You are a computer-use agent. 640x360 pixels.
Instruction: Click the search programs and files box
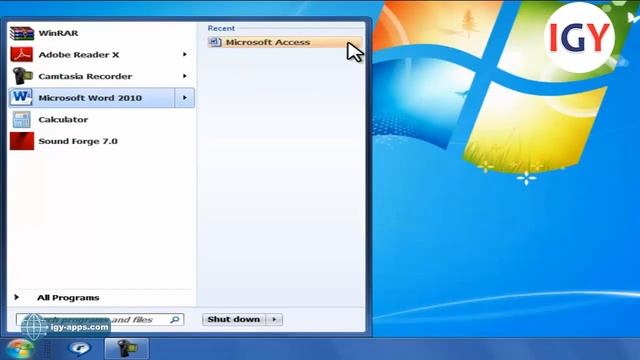pos(100,320)
